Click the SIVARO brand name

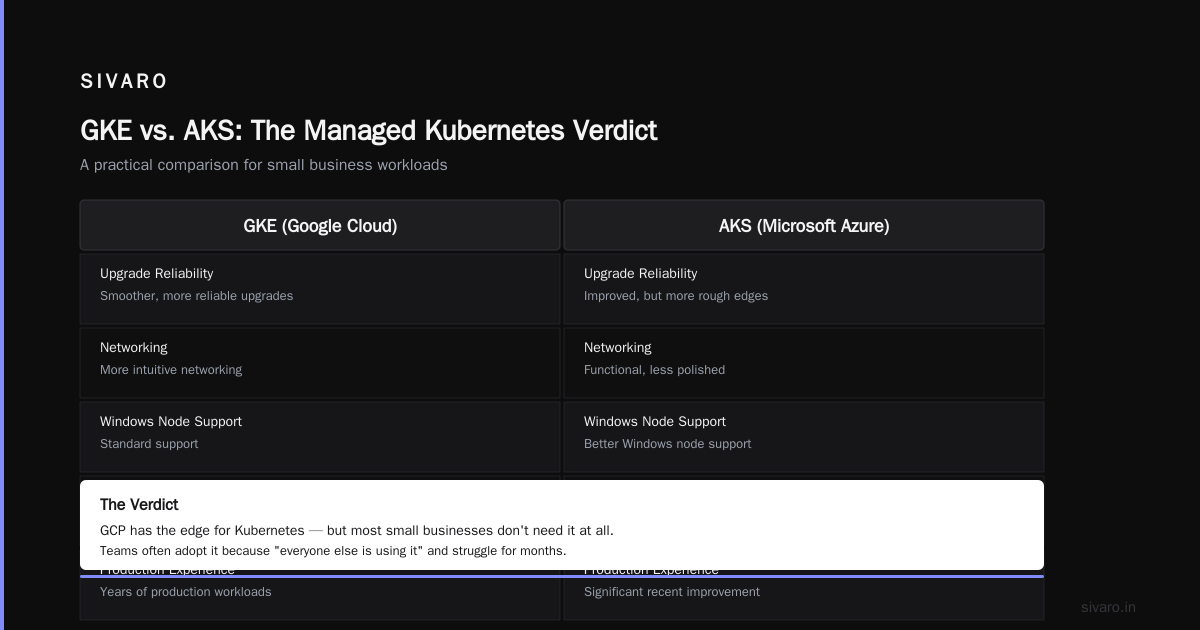[124, 81]
